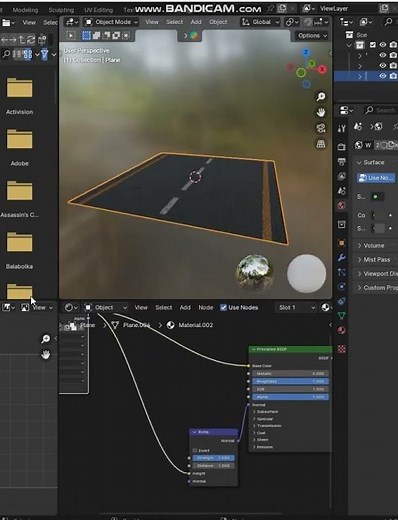
Task: Switch to the UV Editing workspace tab
Action: (x=99, y=10)
